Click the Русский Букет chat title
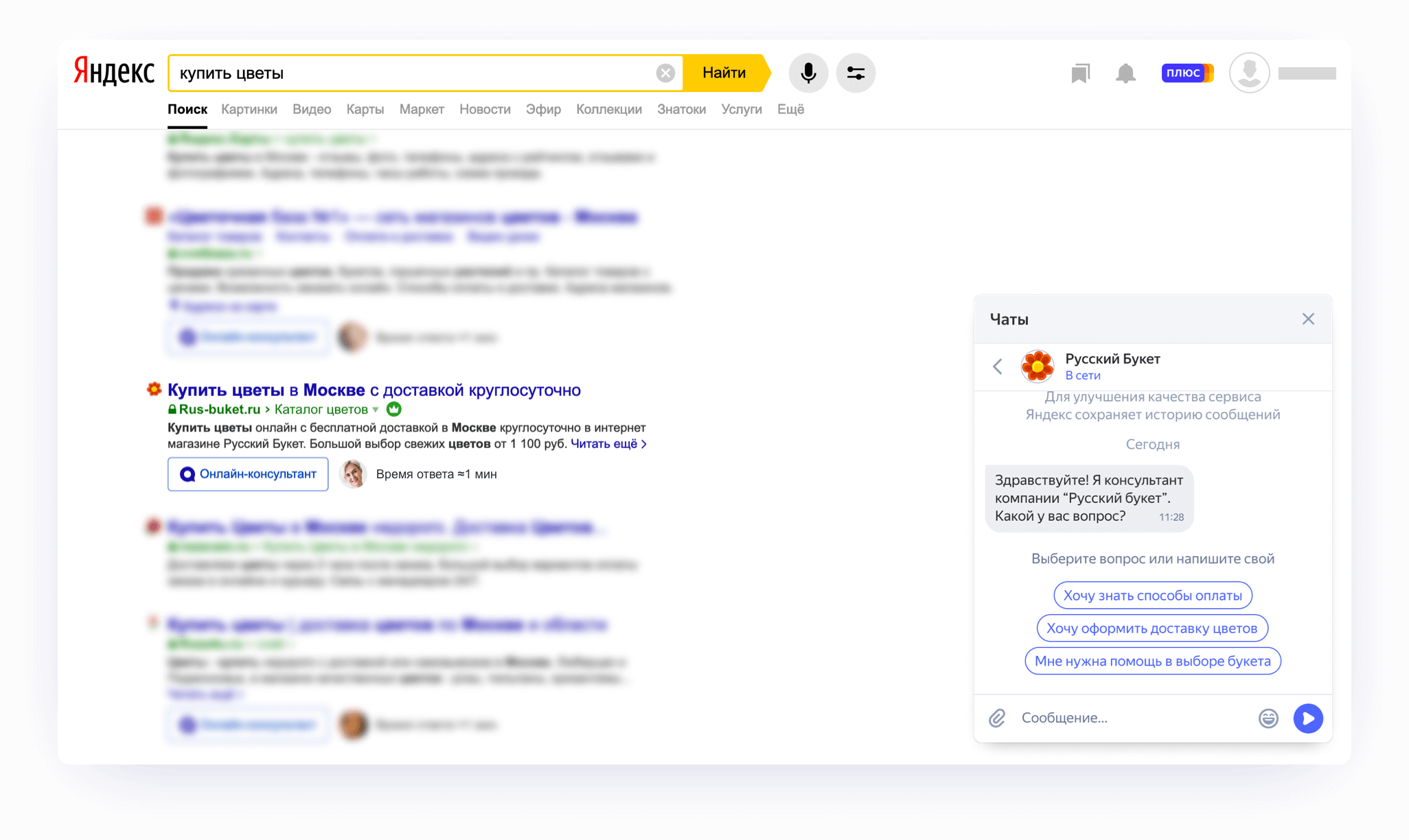 tap(1112, 359)
